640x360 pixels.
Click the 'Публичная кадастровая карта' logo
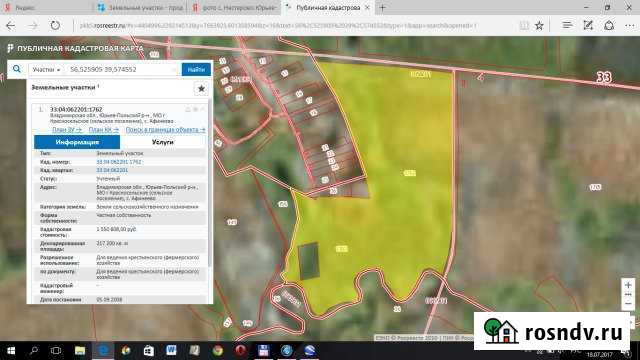[x=76, y=49]
